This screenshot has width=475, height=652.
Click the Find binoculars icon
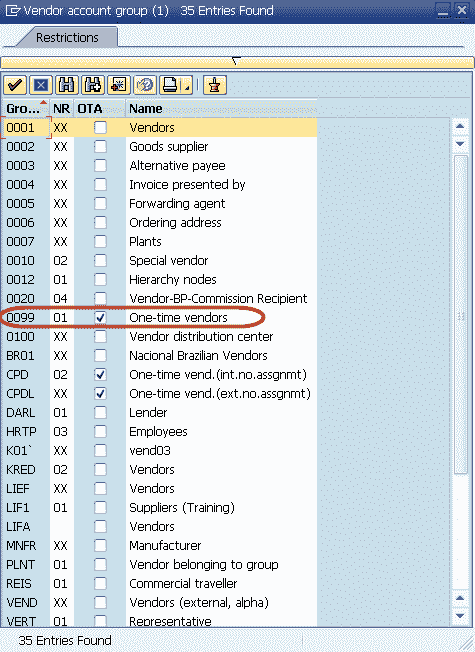(x=67, y=85)
